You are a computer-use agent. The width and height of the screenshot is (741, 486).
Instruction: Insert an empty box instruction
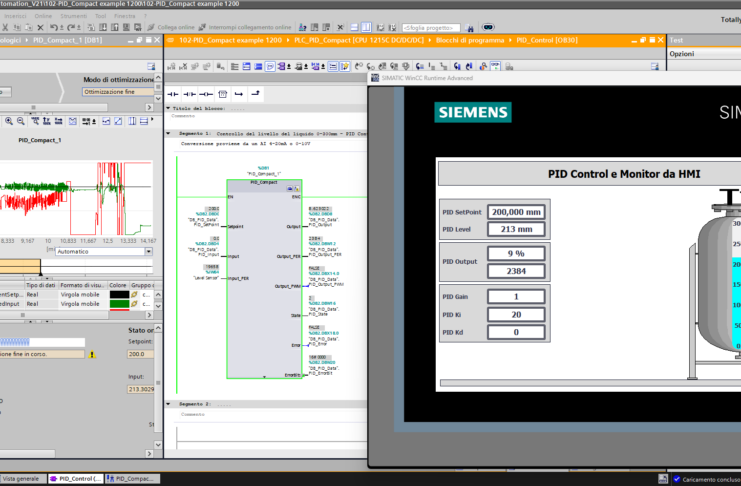[x=223, y=94]
